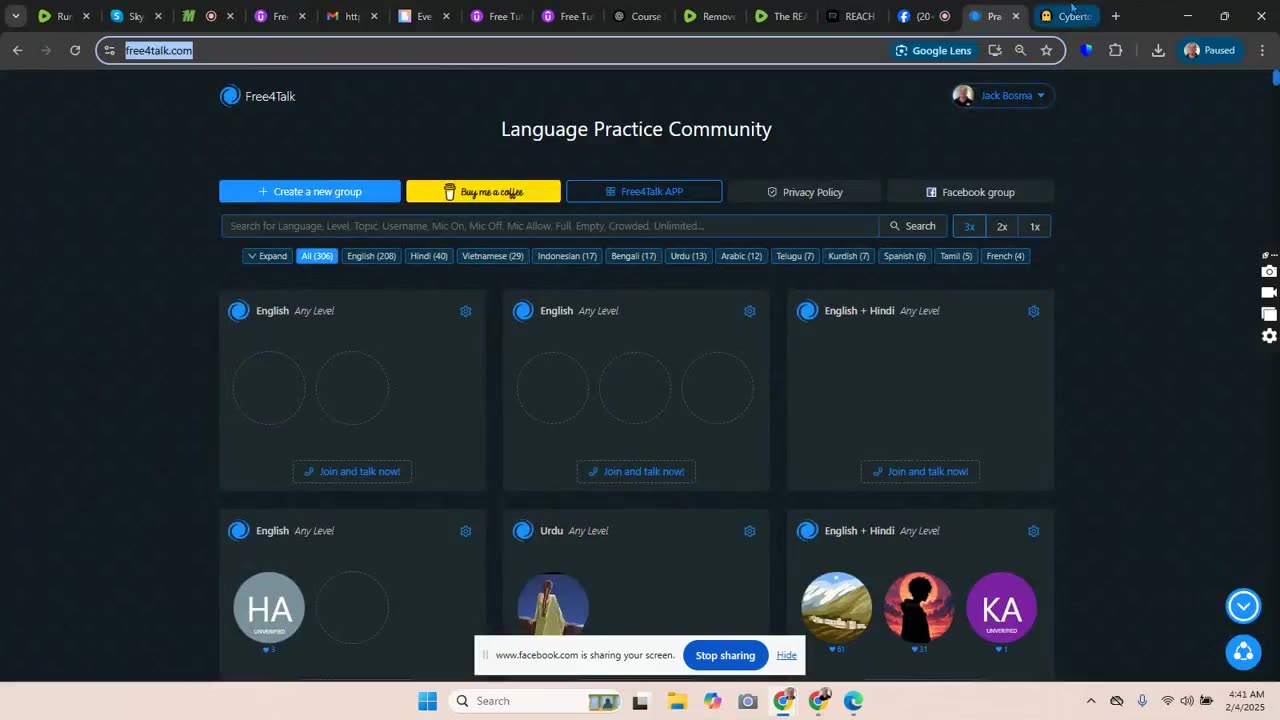This screenshot has height=720, width=1280.
Task: Click the blue community circle icon at bottom right
Action: 1243,652
